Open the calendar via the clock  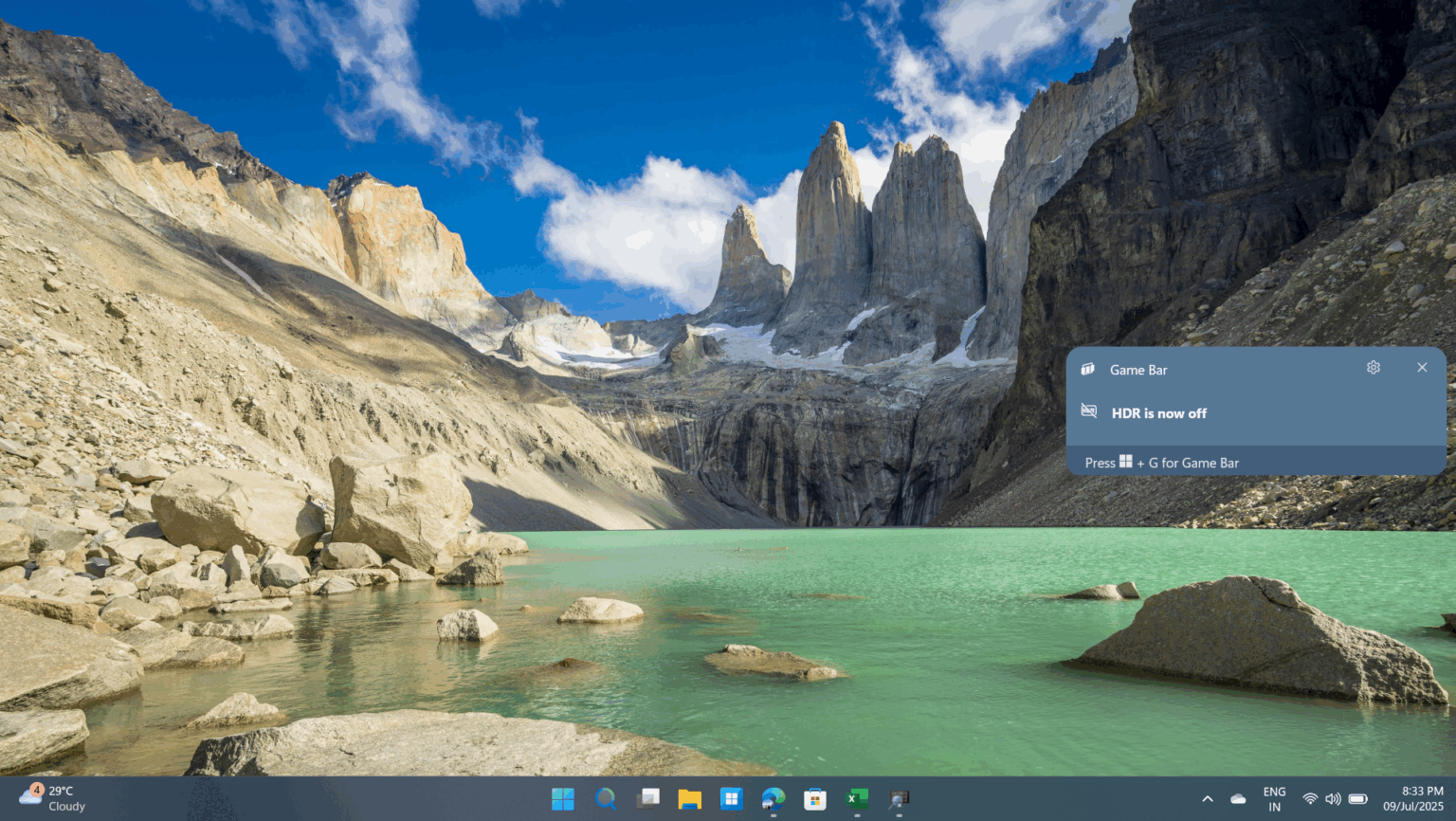[x=1411, y=799]
